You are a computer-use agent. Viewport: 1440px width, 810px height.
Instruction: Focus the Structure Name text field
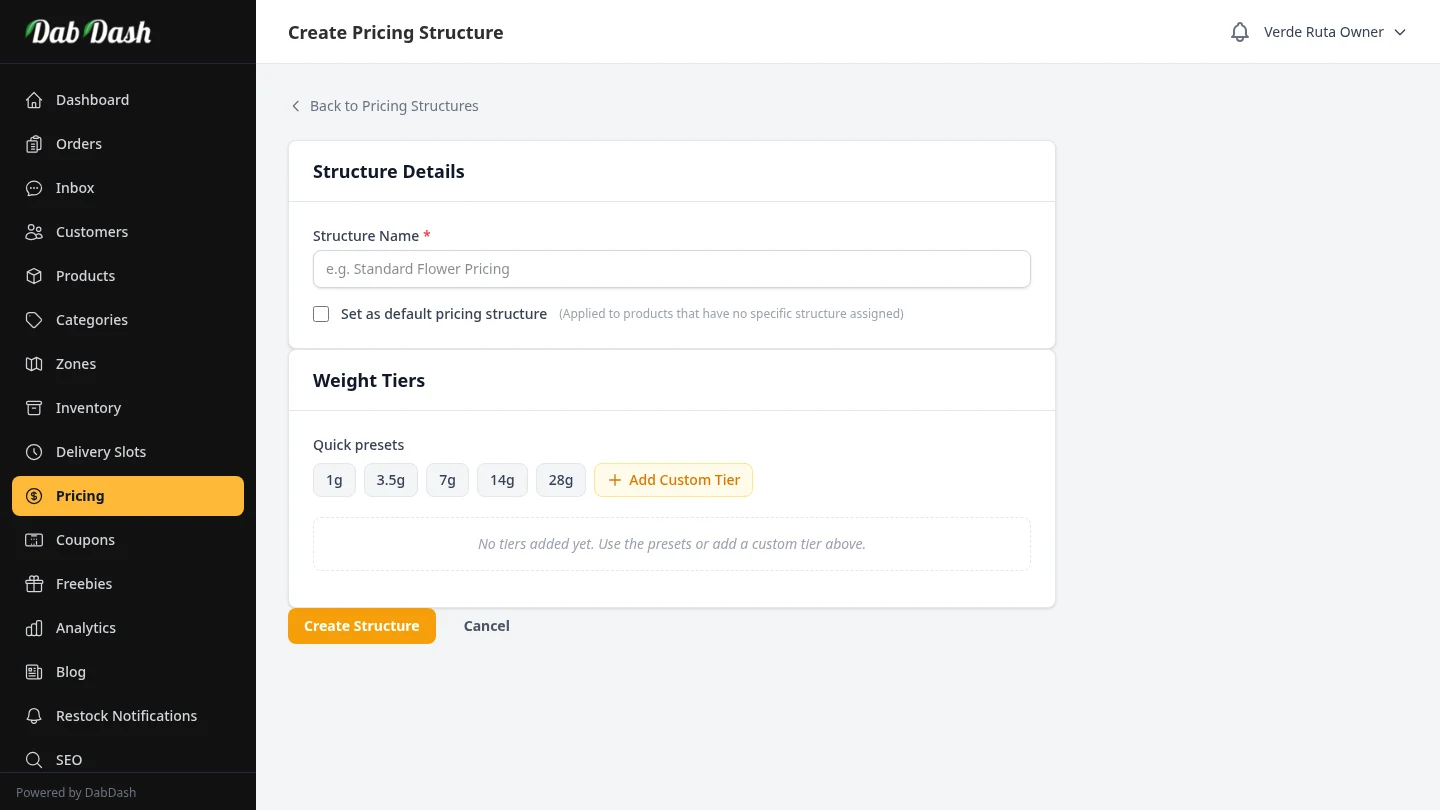coord(671,269)
